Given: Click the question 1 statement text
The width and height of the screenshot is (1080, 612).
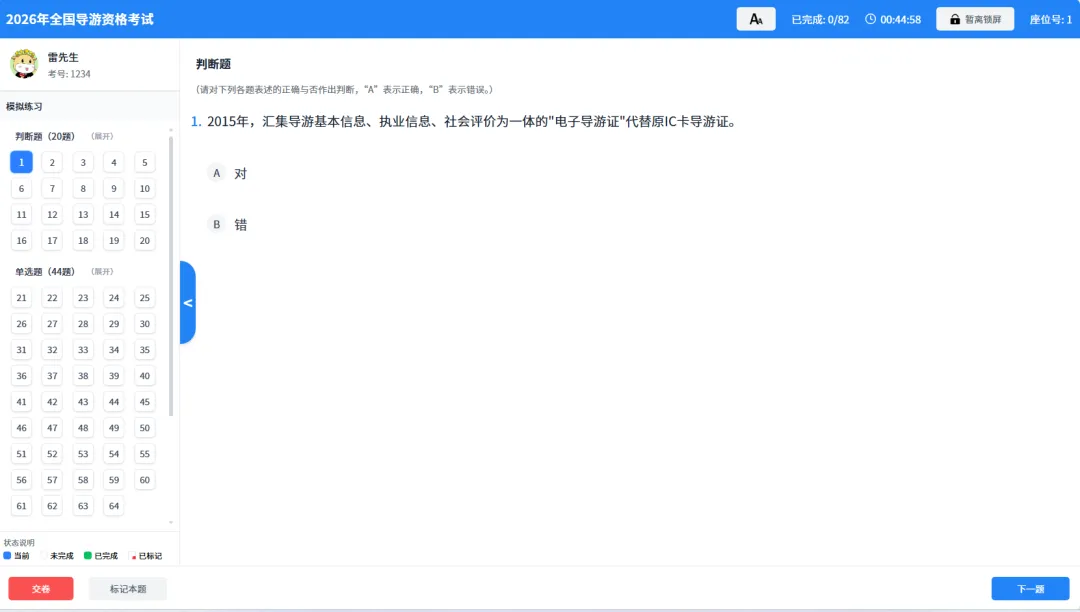Looking at the screenshot, I should click(472, 122).
